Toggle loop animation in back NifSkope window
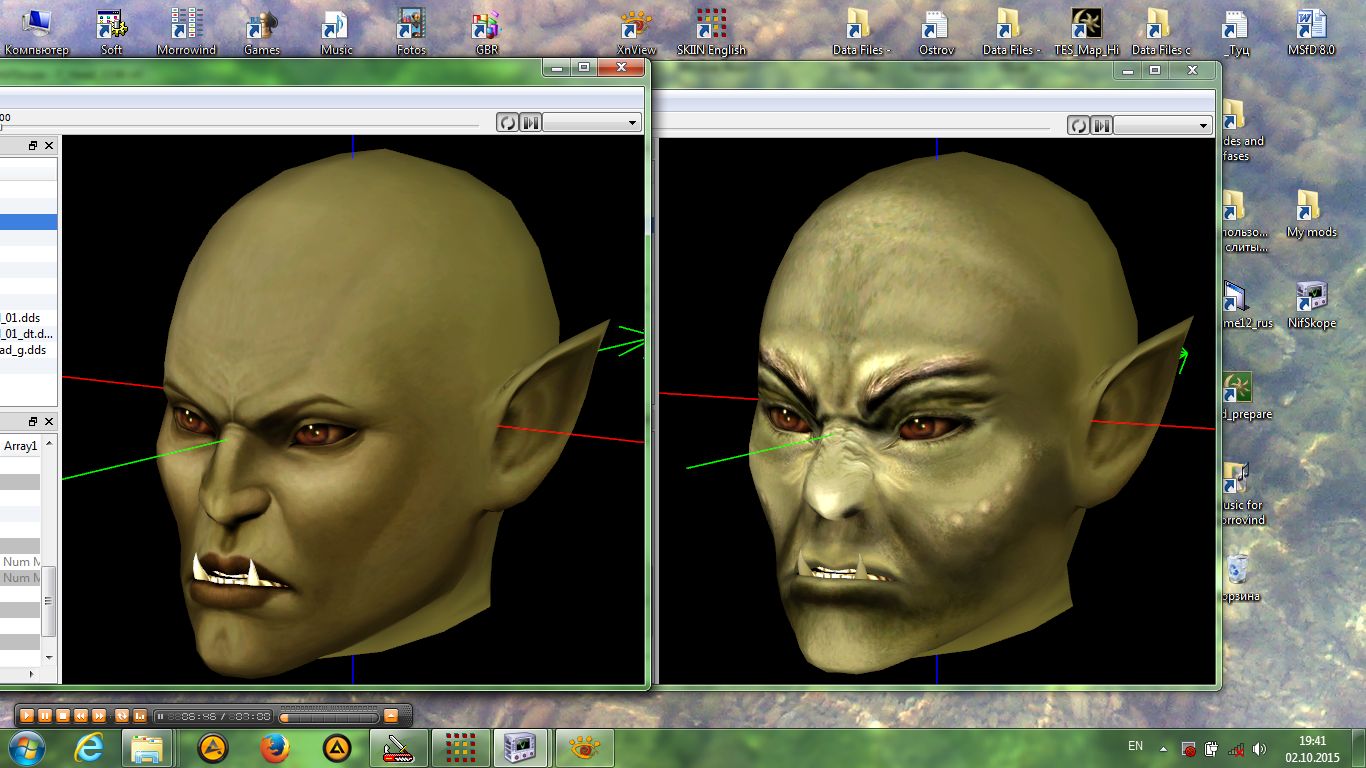 [x=1078, y=125]
